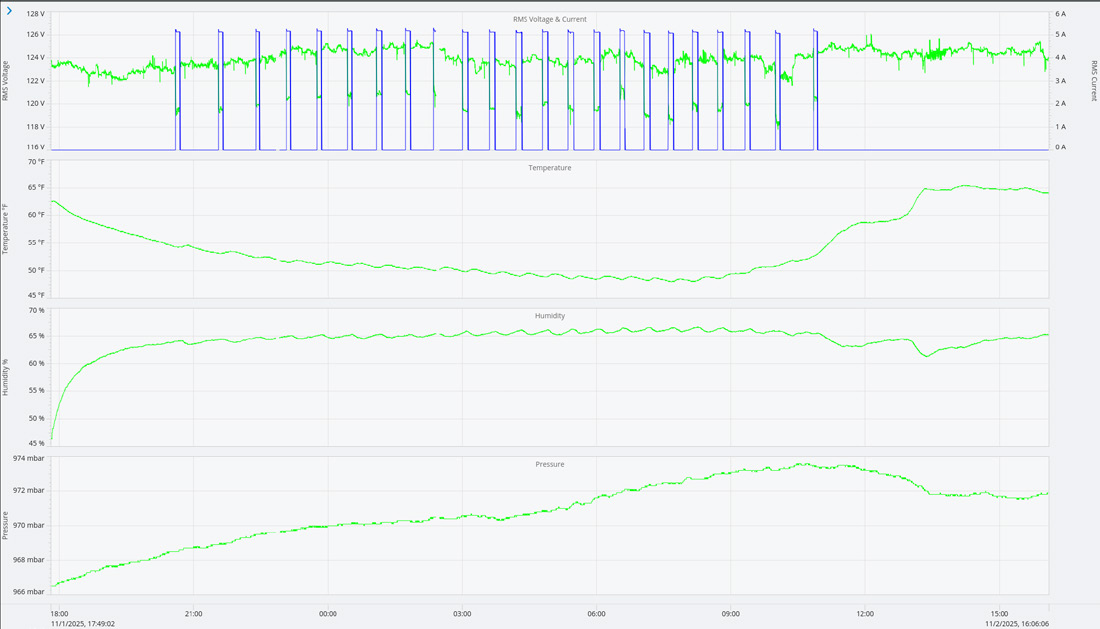Click the '09:00' time axis label
This screenshot has width=1100, height=629.
(x=730, y=614)
